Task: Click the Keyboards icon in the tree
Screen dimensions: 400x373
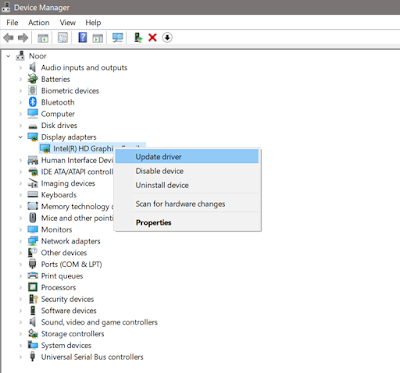Action: [x=33, y=194]
